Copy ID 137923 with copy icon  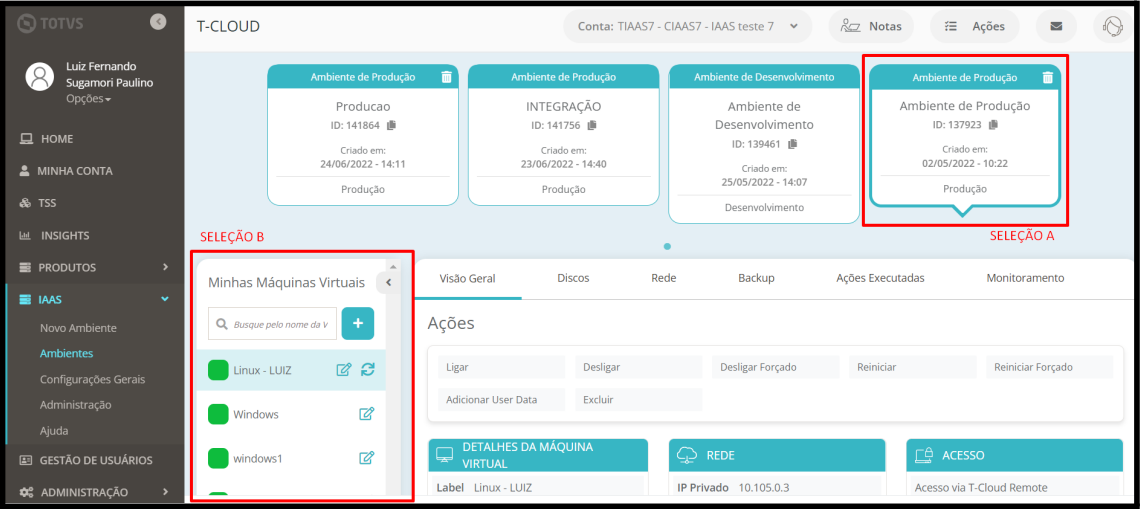pos(993,125)
